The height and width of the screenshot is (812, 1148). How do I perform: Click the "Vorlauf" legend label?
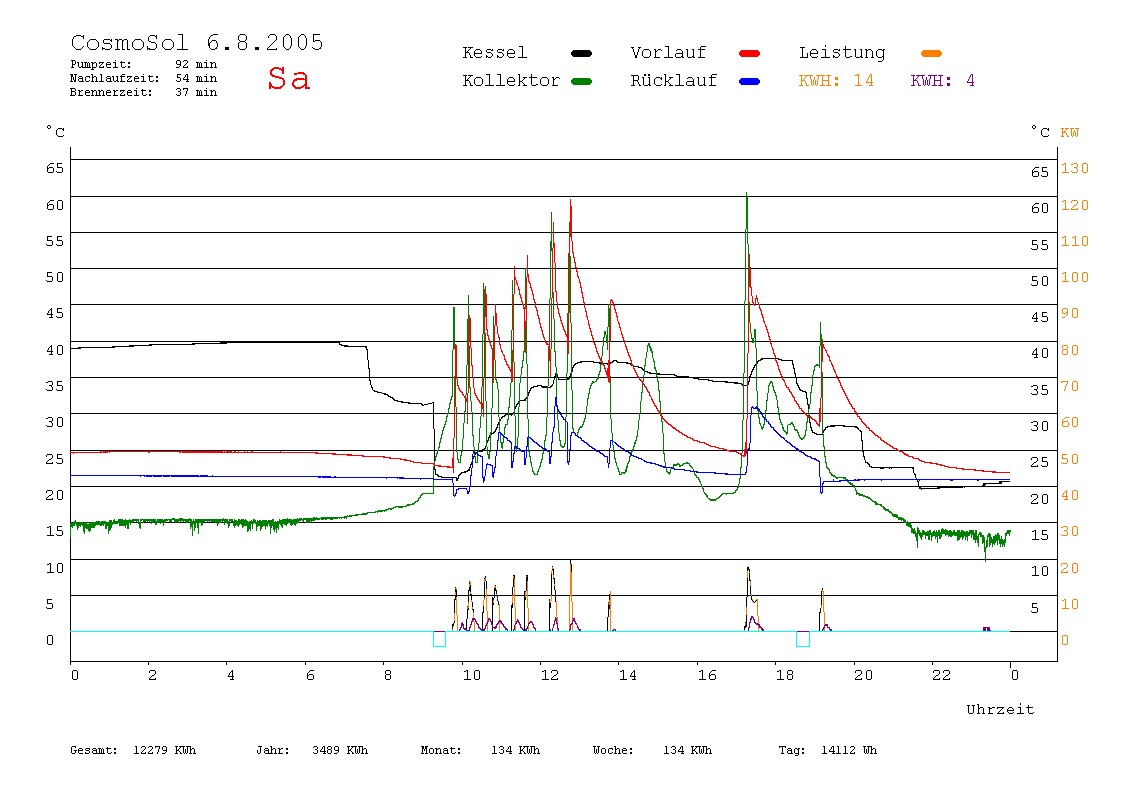click(668, 53)
